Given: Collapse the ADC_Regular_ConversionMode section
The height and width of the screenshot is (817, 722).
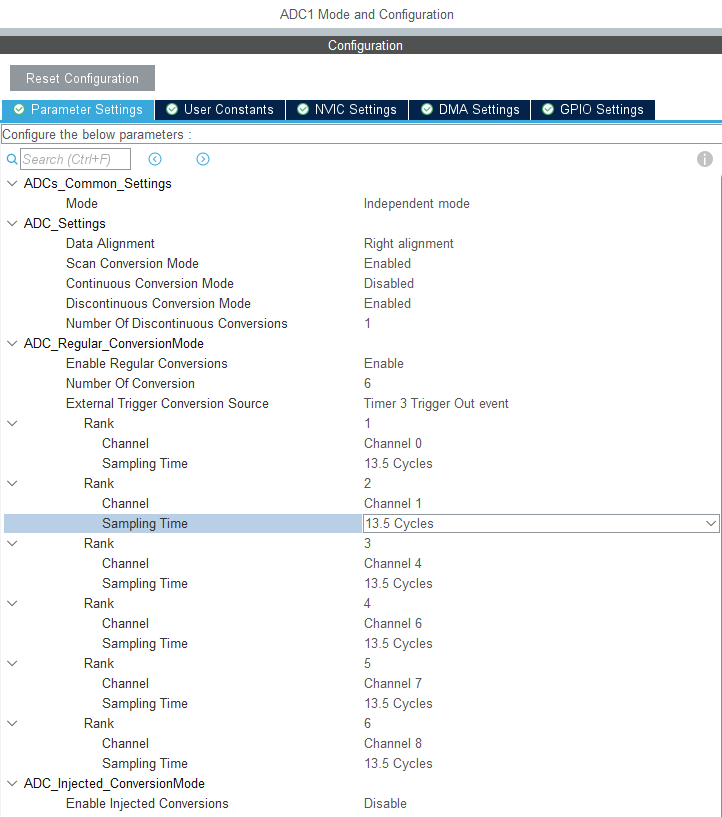Looking at the screenshot, I should click(12, 343).
